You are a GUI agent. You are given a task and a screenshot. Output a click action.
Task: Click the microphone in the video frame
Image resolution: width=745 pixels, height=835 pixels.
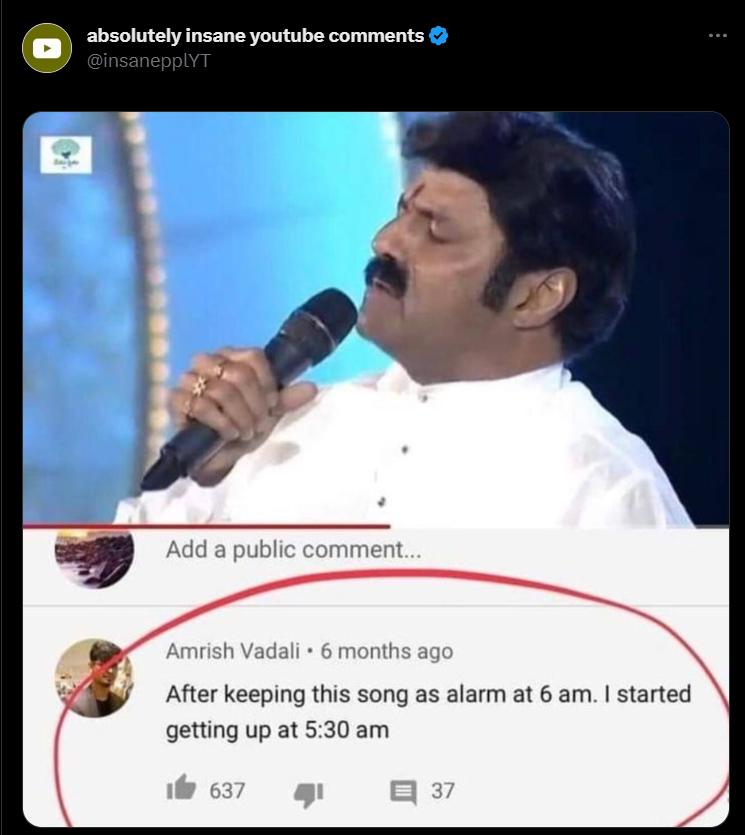pyautogui.click(x=249, y=389)
